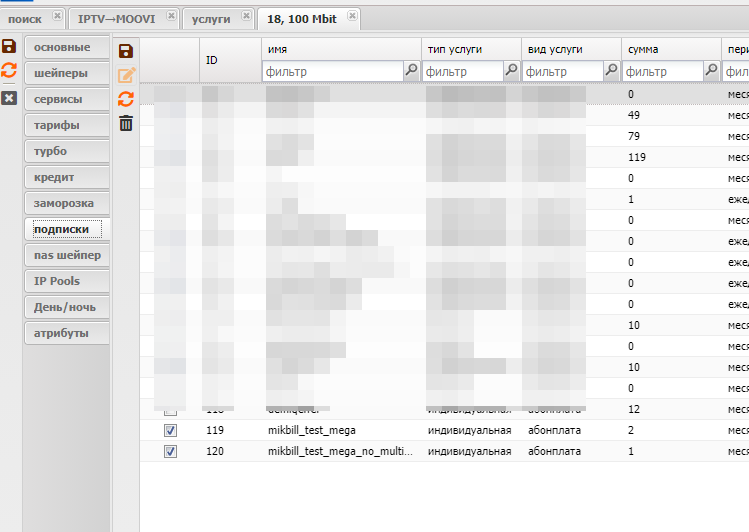Click the orange refresh icon in grid toolbar
Viewport: 749px width, 532px height.
pos(126,98)
